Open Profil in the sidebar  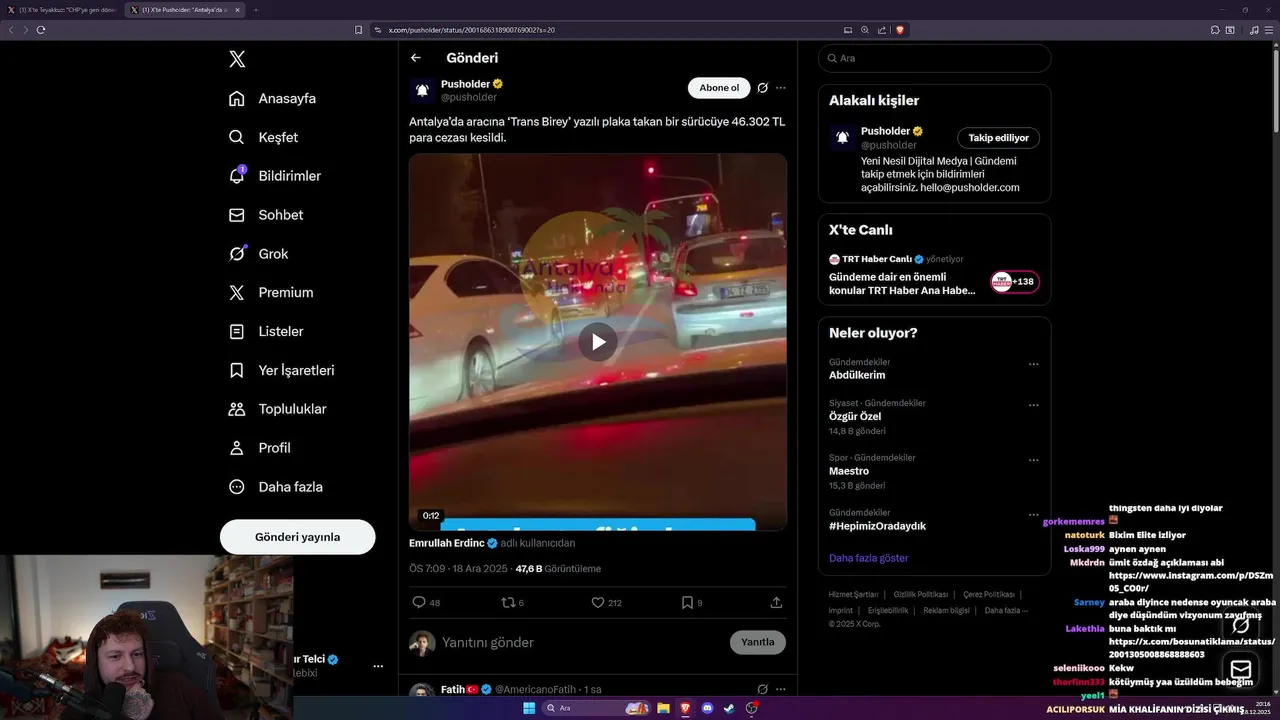(260, 448)
